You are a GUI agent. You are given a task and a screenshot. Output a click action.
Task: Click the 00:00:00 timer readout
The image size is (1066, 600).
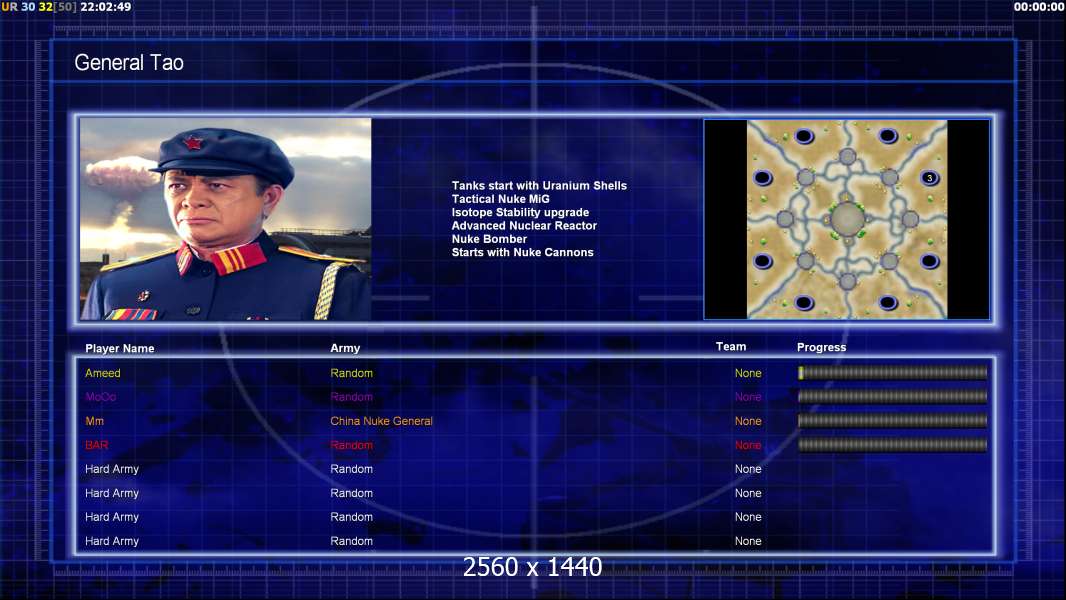coord(1038,7)
